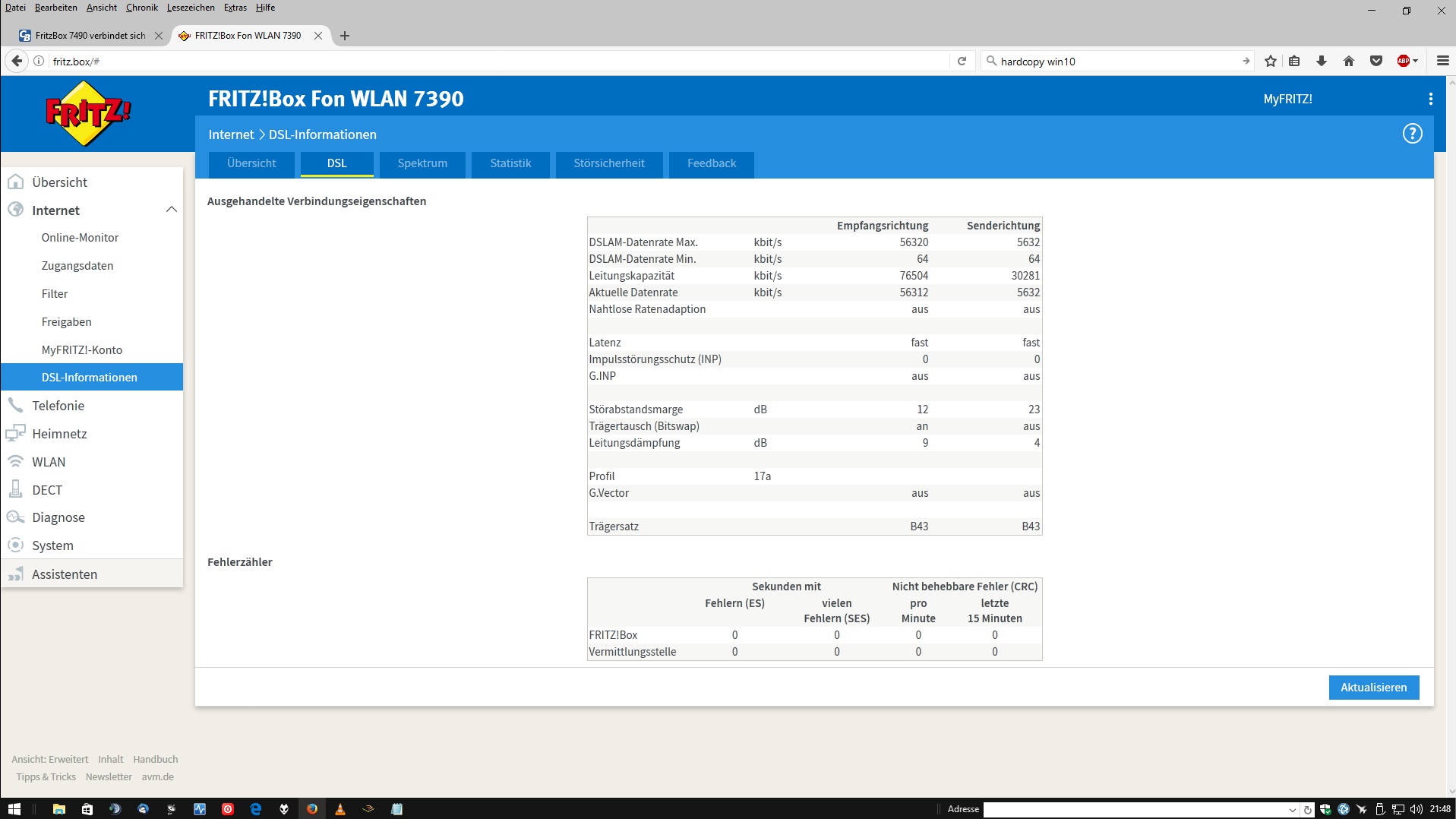Show bookmarks list icon in Firefox toolbar

tap(1294, 61)
